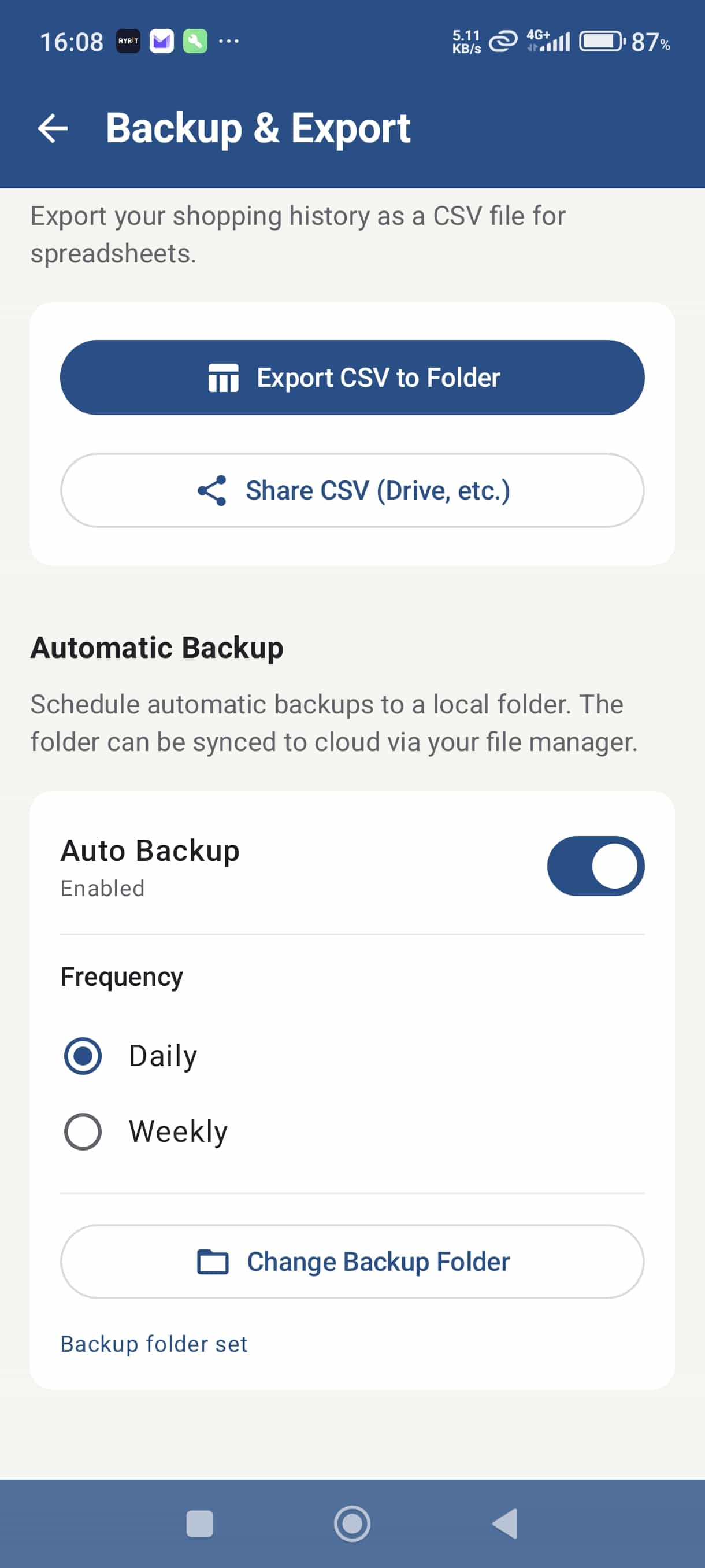Open the Gmail notification icon in status bar
The image size is (705, 1568).
click(x=162, y=41)
